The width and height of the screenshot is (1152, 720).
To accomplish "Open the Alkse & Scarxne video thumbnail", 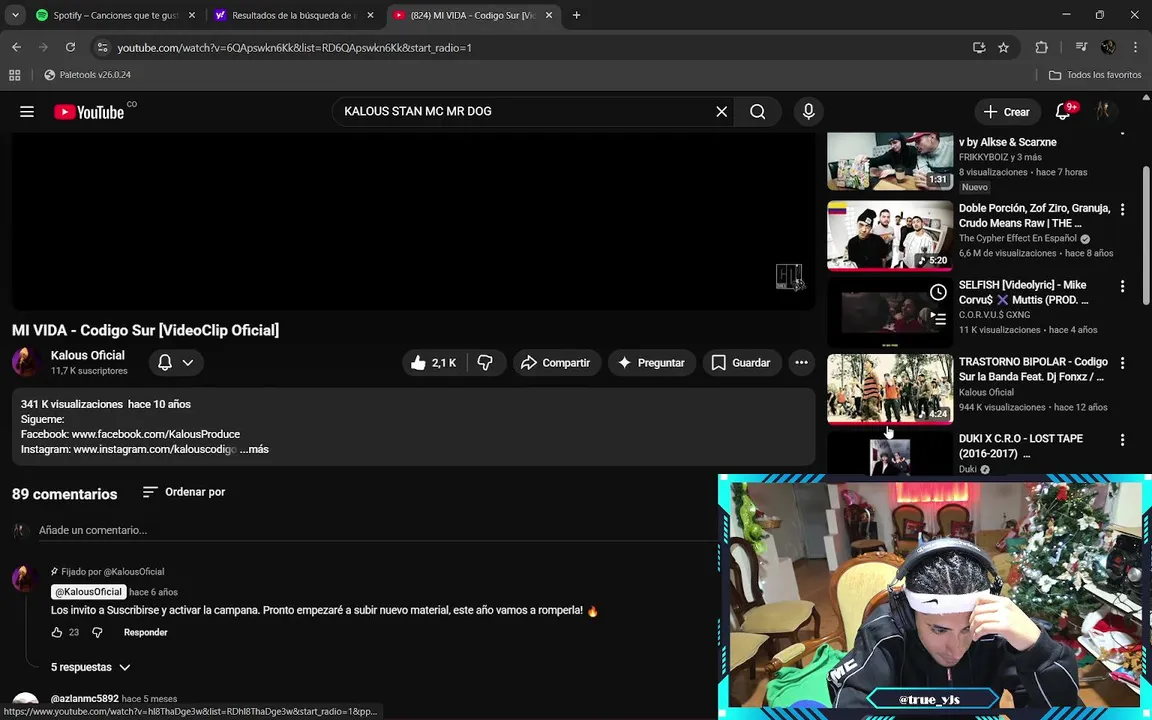I will 890,162.
